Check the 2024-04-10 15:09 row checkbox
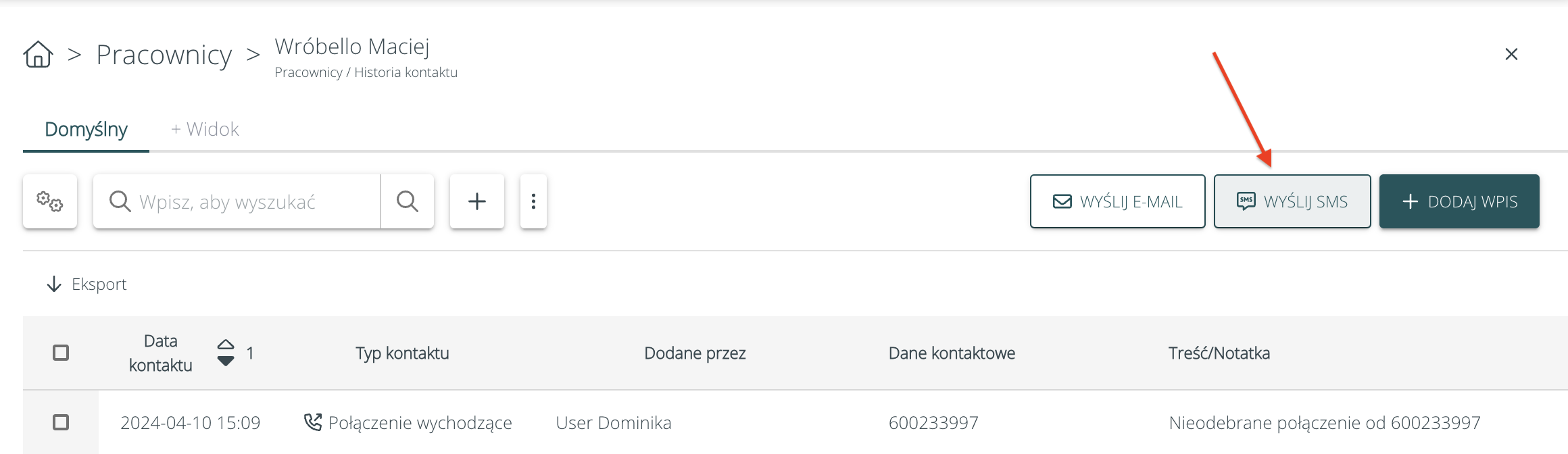This screenshot has width=1568, height=454. coord(61,422)
